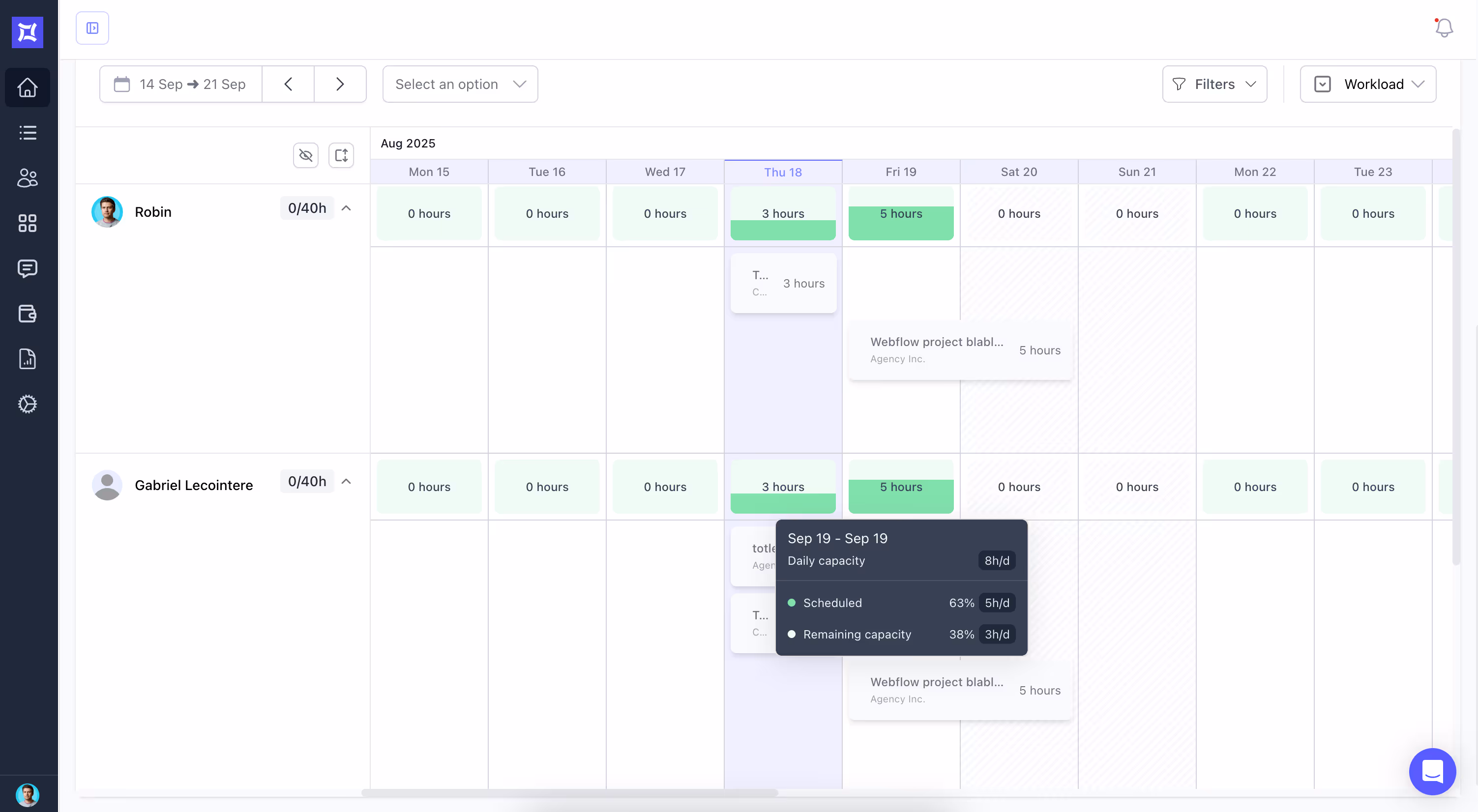Viewport: 1478px width, 812px height.
Task: Open the settings gear icon in sidebar
Action: pyautogui.click(x=27, y=404)
